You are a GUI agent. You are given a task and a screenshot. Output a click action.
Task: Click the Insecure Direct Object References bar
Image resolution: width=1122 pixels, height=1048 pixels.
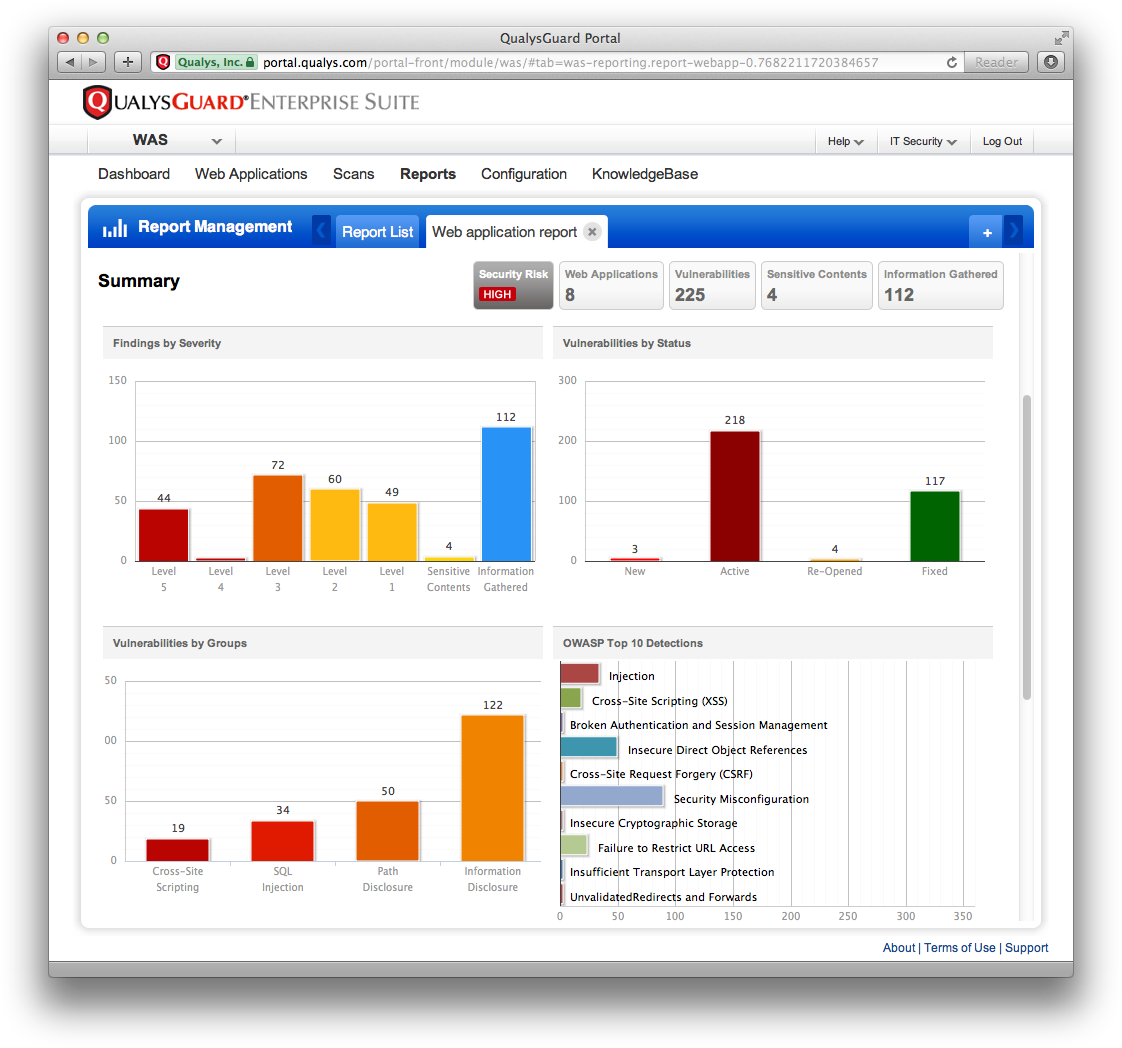[x=588, y=747]
